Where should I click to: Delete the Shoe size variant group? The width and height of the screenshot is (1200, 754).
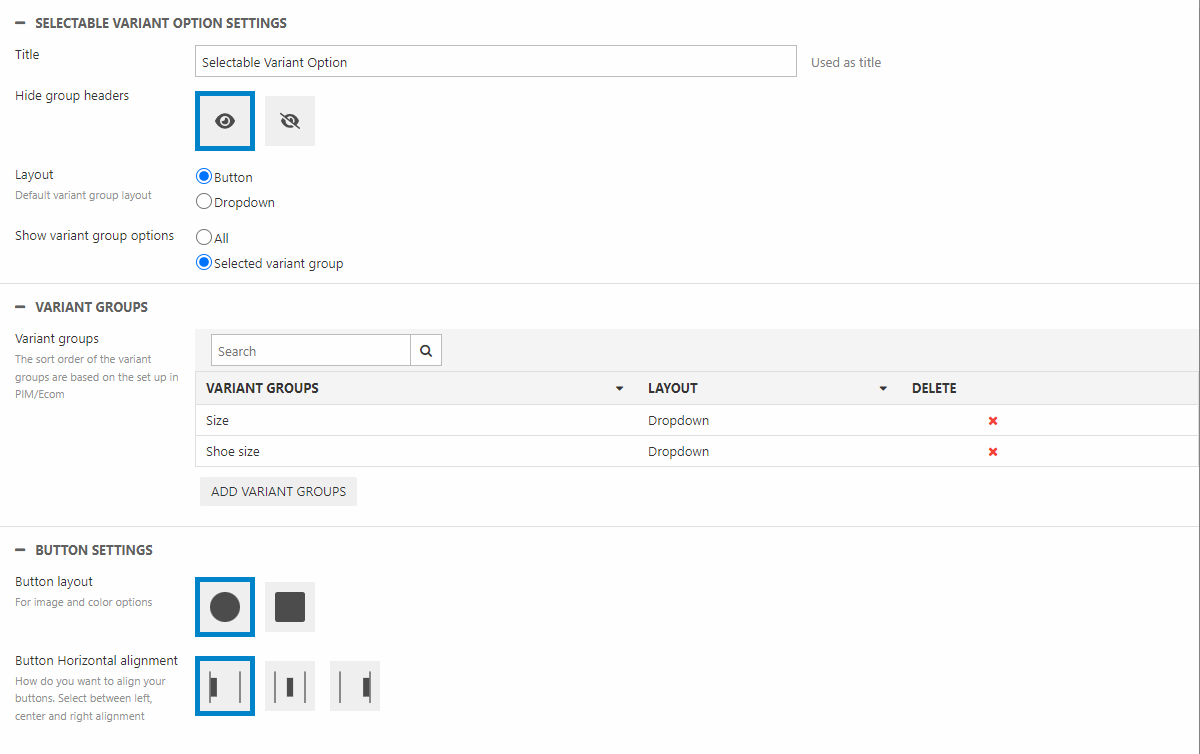tap(993, 452)
